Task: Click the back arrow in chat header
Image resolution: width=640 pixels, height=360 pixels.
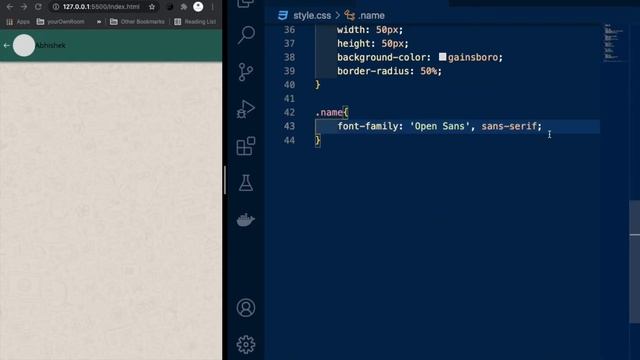Action: [x=6, y=45]
